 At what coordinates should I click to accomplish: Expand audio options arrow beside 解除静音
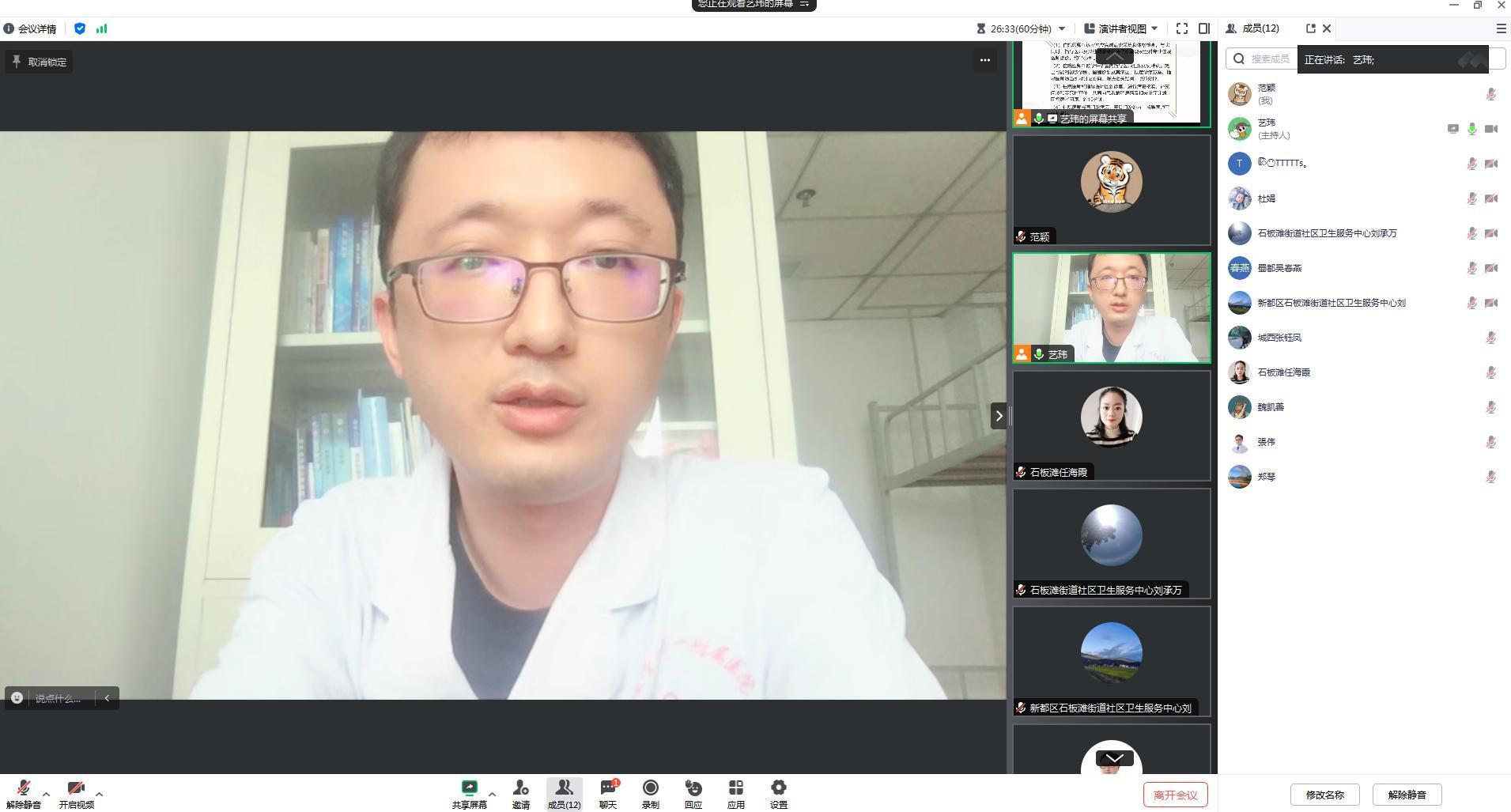[46, 794]
